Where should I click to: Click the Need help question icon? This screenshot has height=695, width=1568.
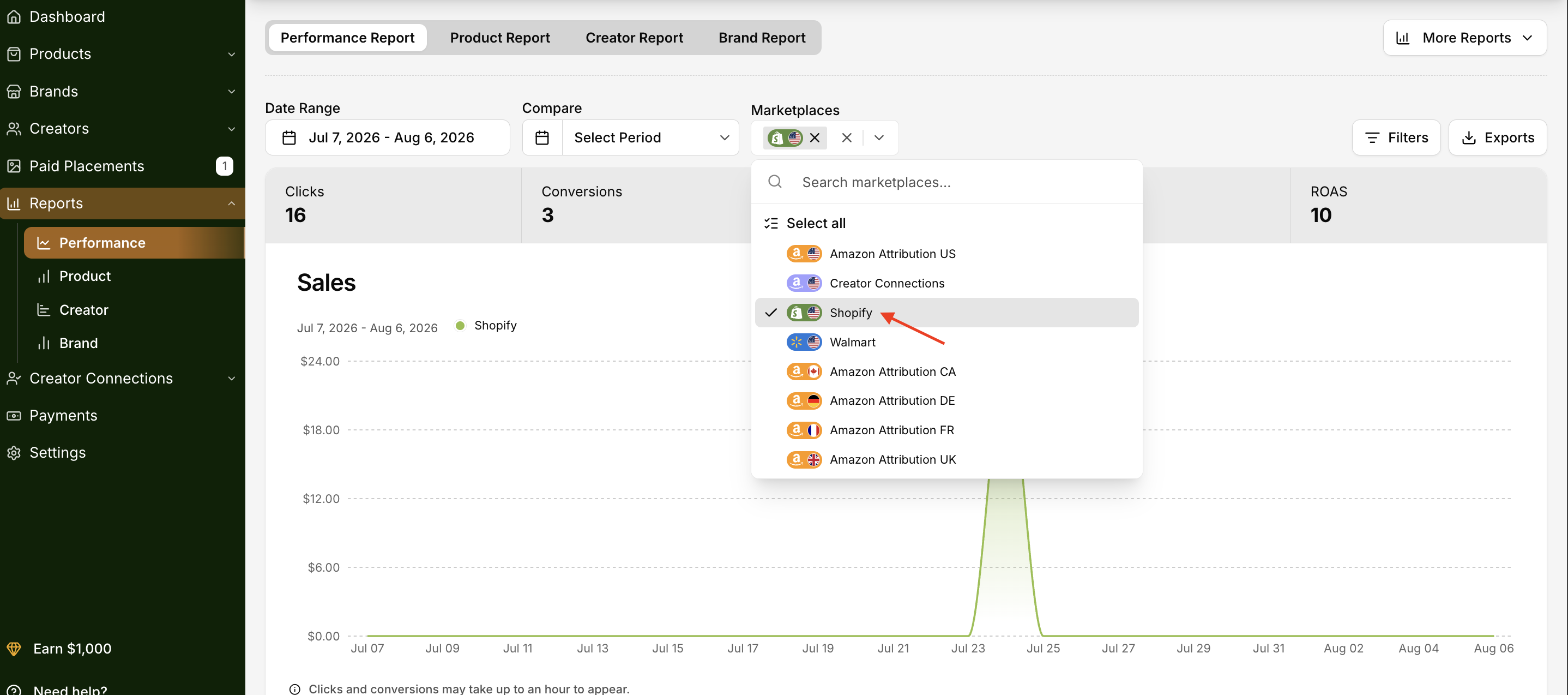[x=14, y=690]
